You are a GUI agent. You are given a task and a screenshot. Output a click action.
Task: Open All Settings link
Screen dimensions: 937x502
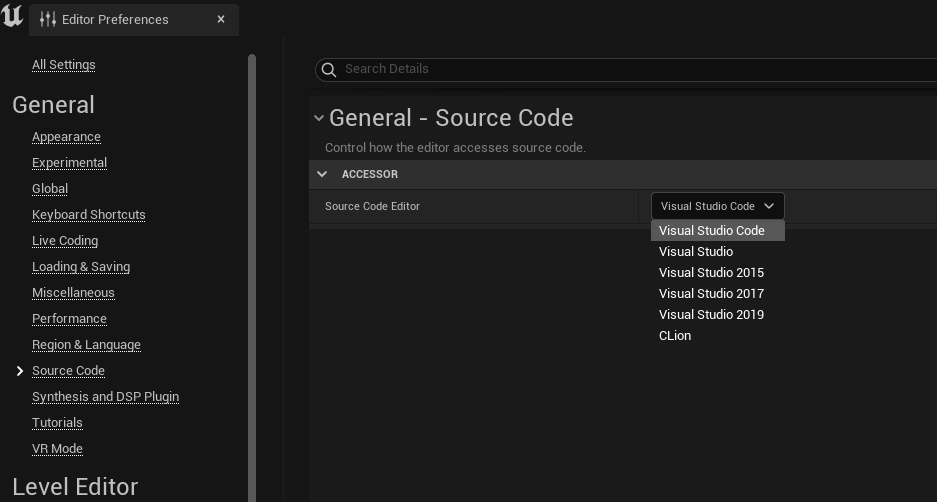pyautogui.click(x=63, y=65)
